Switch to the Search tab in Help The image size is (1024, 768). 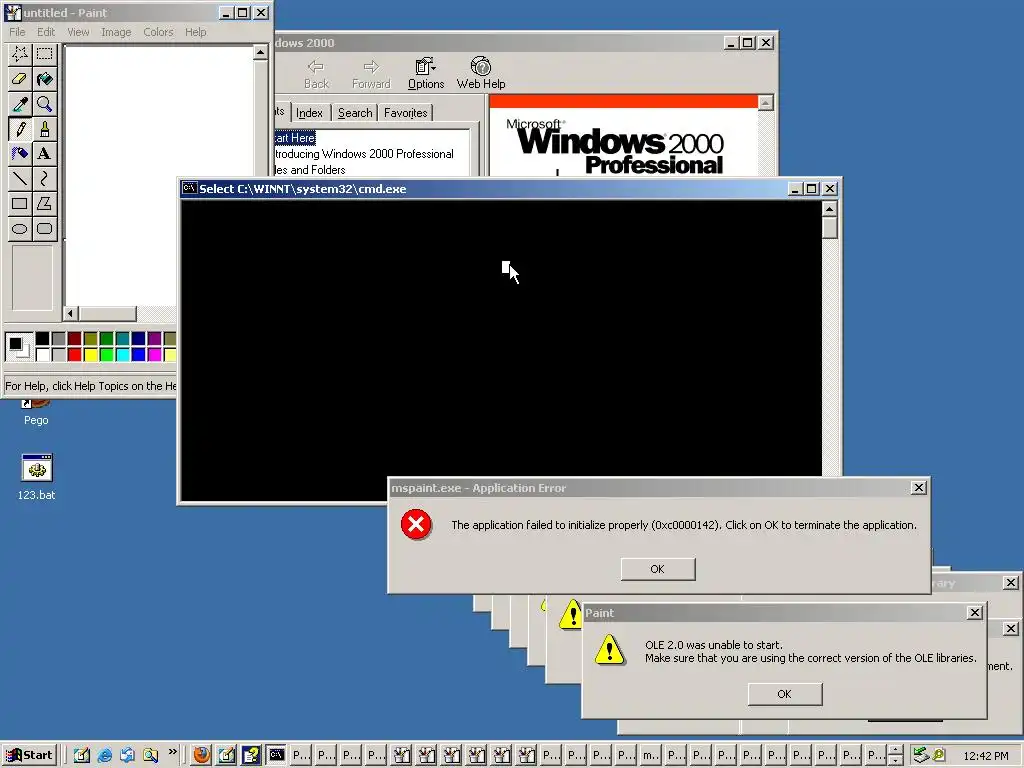pos(355,113)
